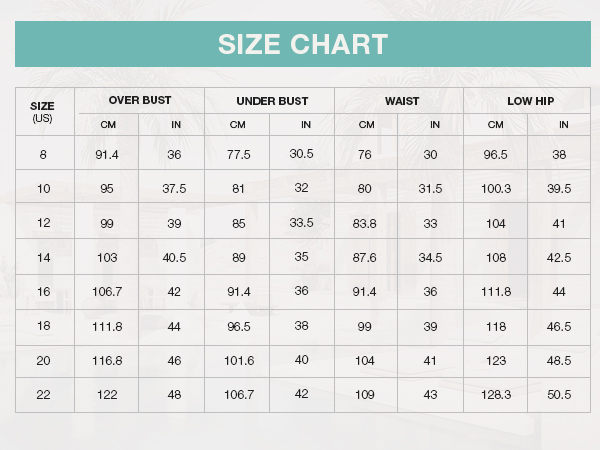Select size 14 row label
This screenshot has height=450, width=600.
(43, 258)
